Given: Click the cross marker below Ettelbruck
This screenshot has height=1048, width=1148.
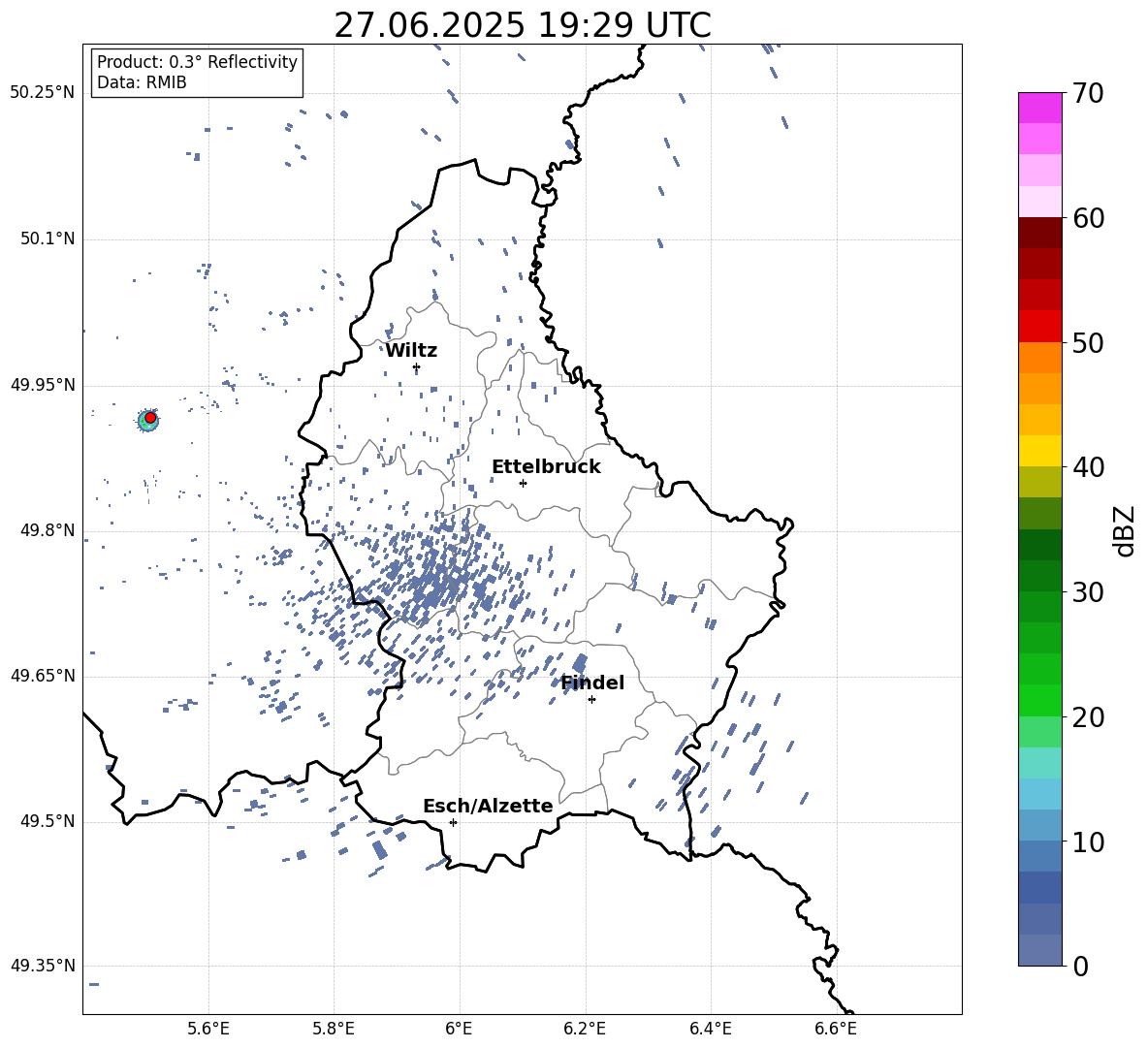Looking at the screenshot, I should (523, 483).
